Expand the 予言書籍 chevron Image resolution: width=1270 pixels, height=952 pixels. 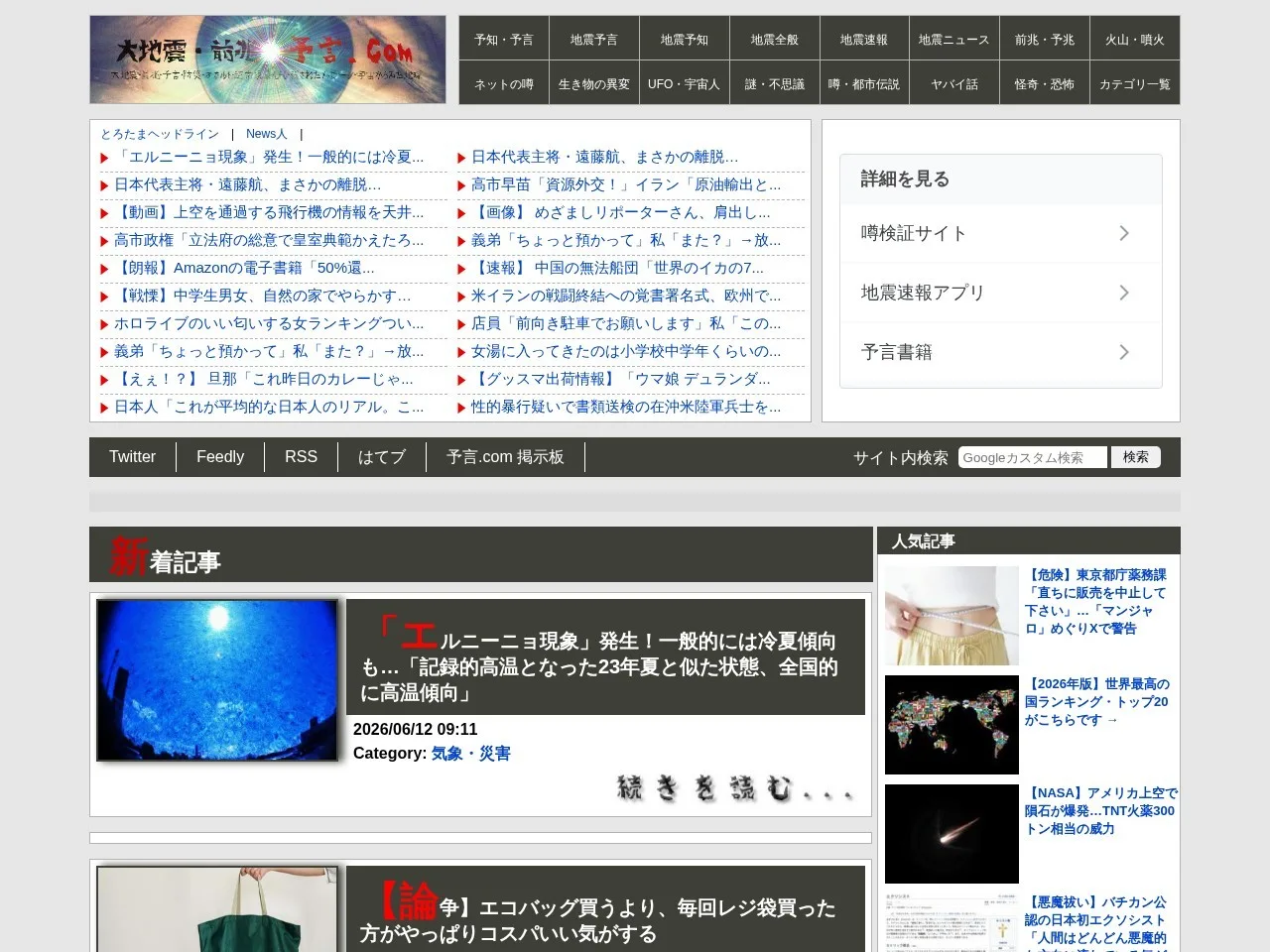(x=1124, y=352)
